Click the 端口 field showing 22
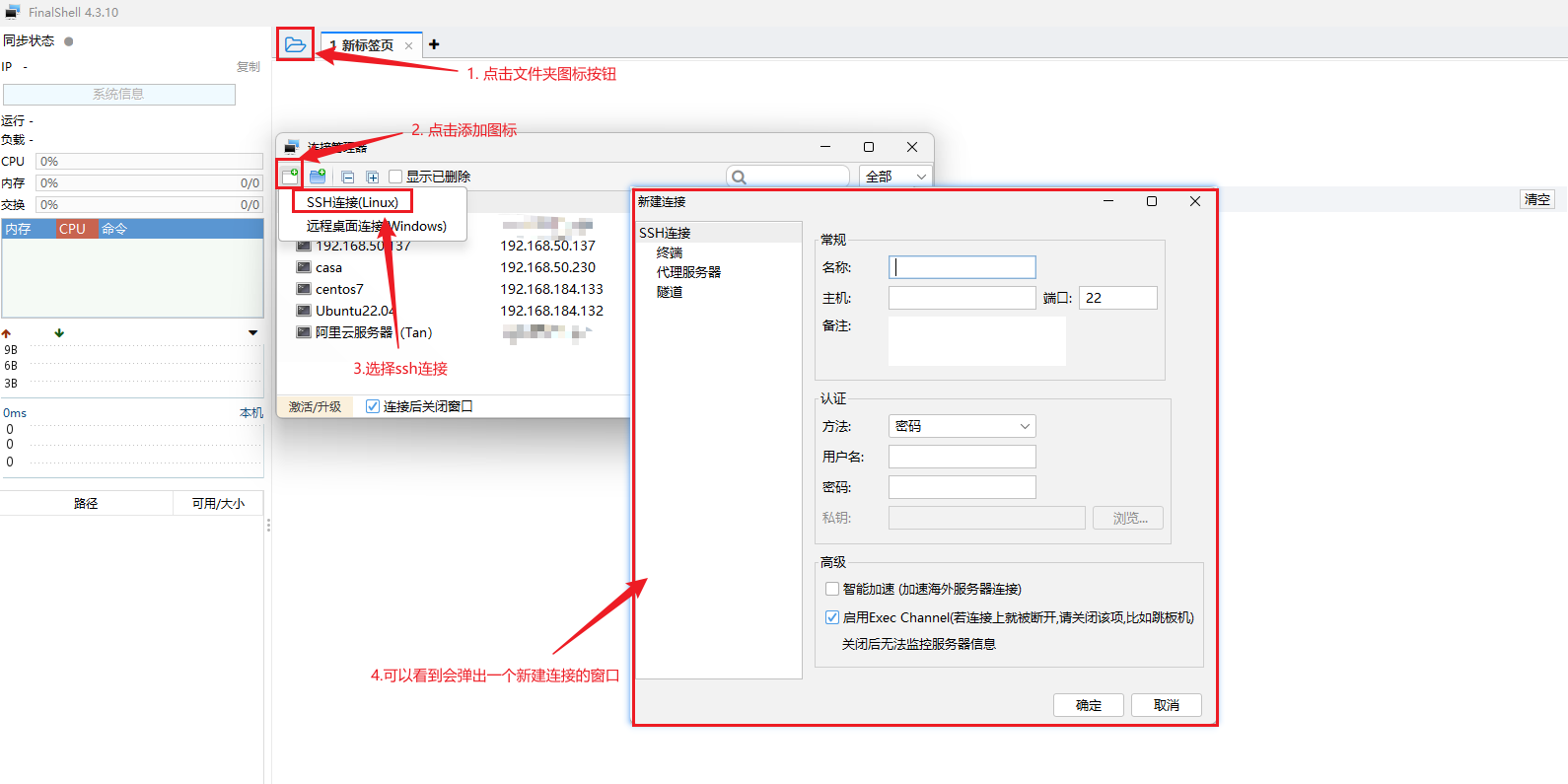The image size is (1568, 784). (x=1118, y=298)
